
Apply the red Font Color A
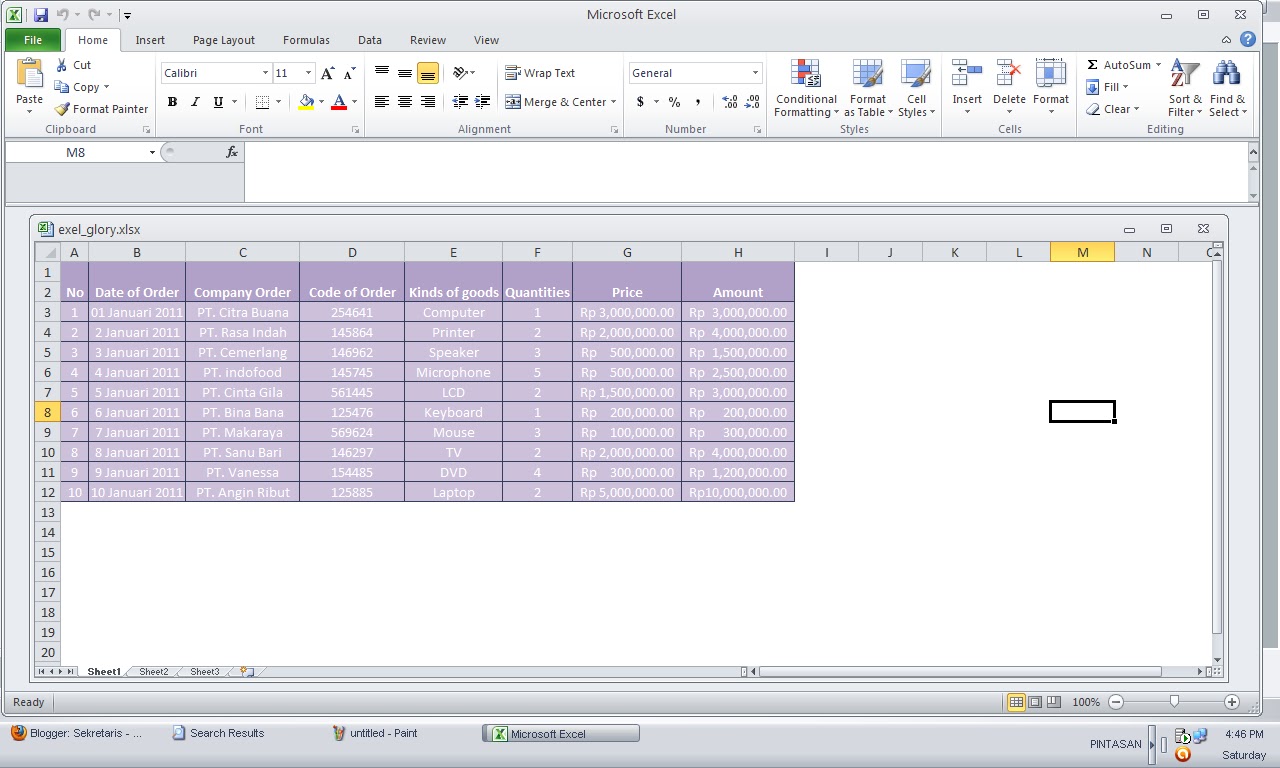(340, 102)
